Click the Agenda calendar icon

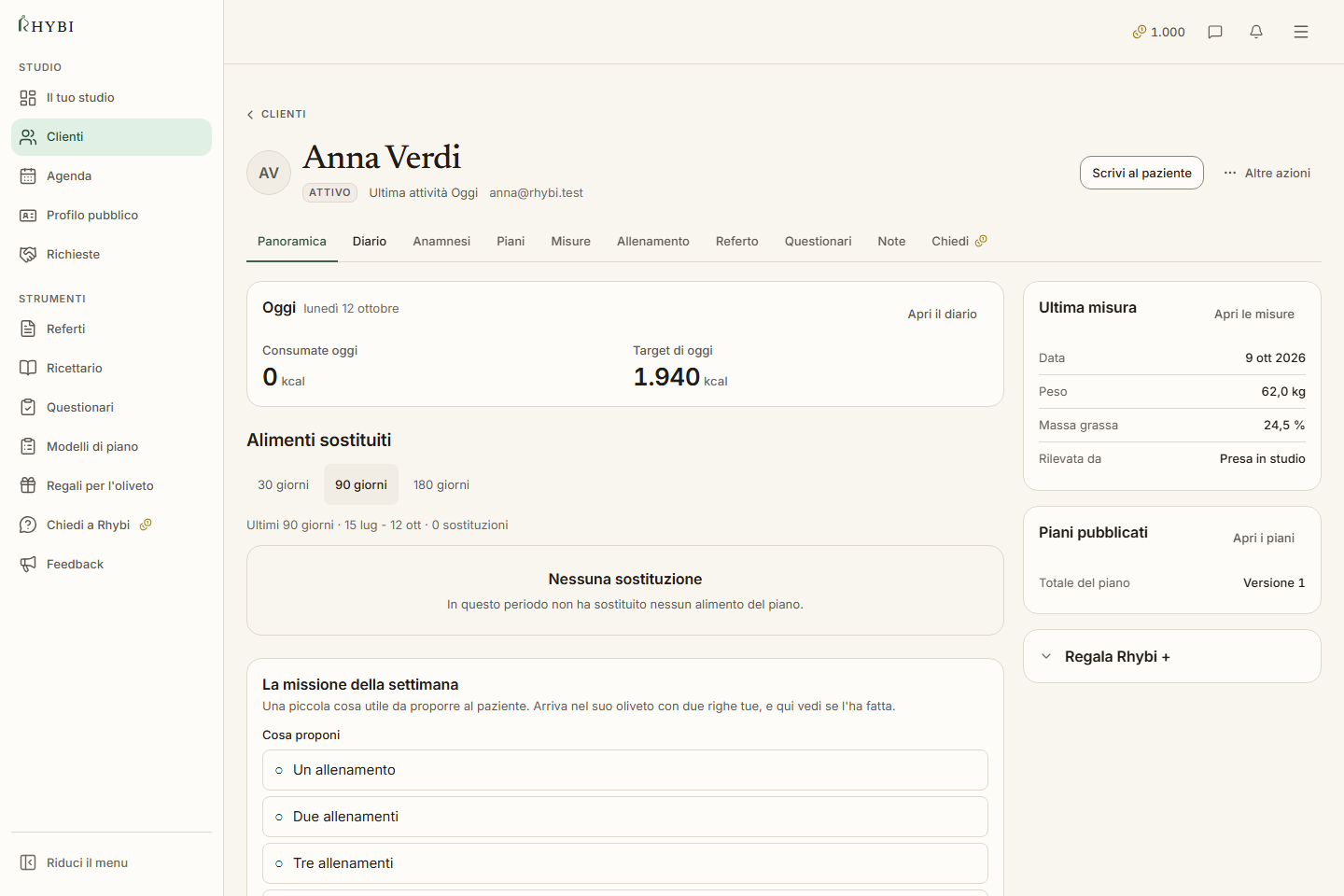[28, 176]
